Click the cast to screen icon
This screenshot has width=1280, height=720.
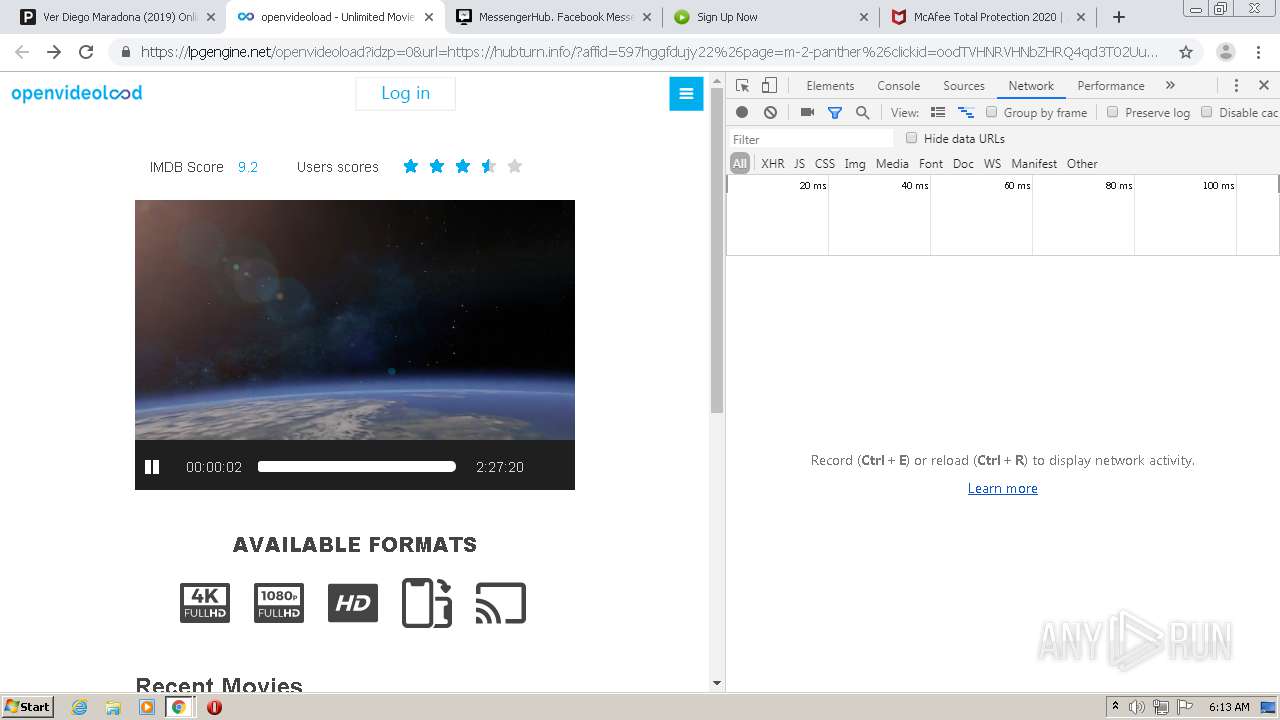501,603
